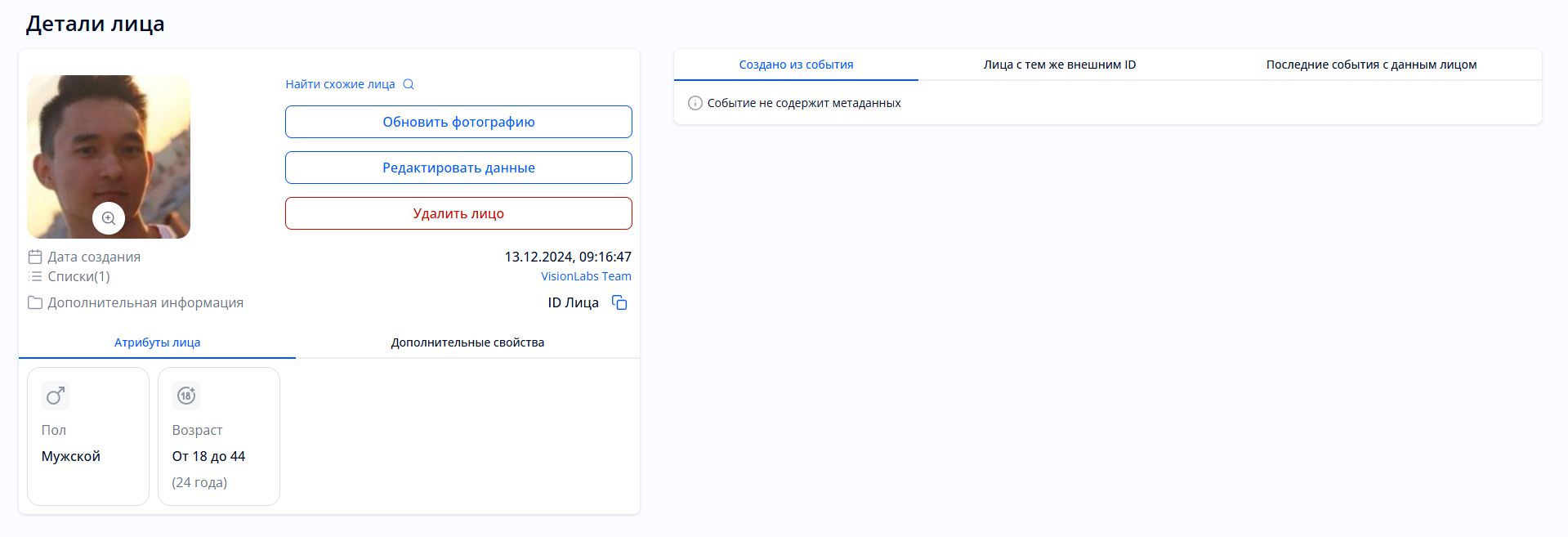Click the male gender symbol icon

click(x=56, y=396)
